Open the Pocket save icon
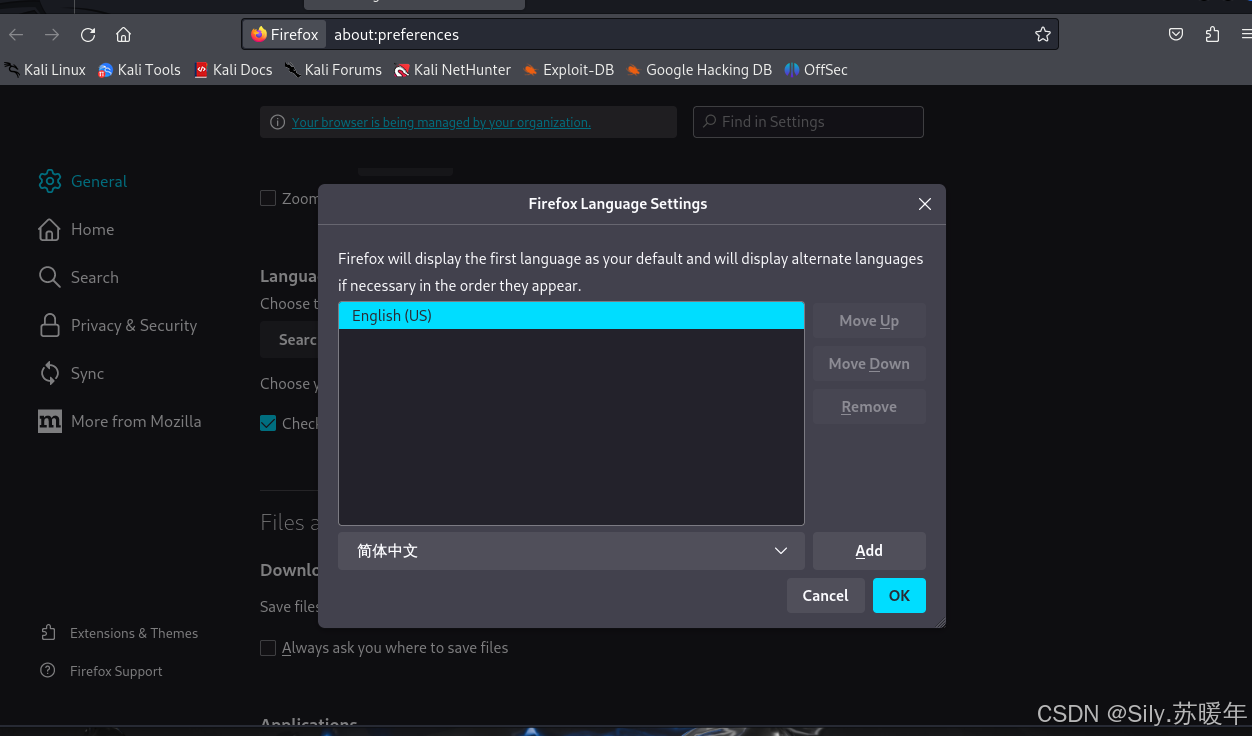Viewport: 1252px width, 736px height. coord(1176,35)
